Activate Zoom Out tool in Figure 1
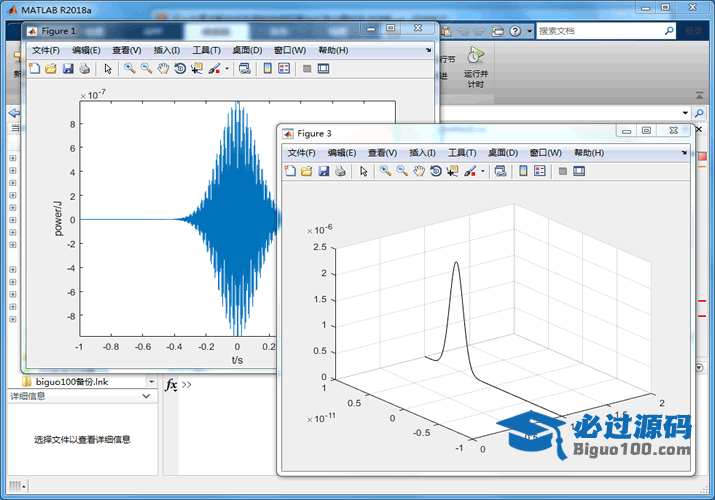 tap(146, 69)
